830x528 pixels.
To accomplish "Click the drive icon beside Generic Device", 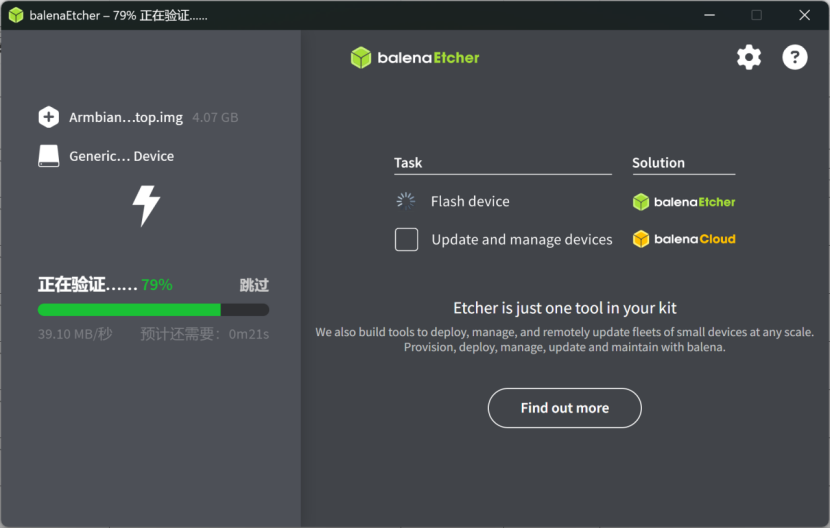I will click(49, 156).
